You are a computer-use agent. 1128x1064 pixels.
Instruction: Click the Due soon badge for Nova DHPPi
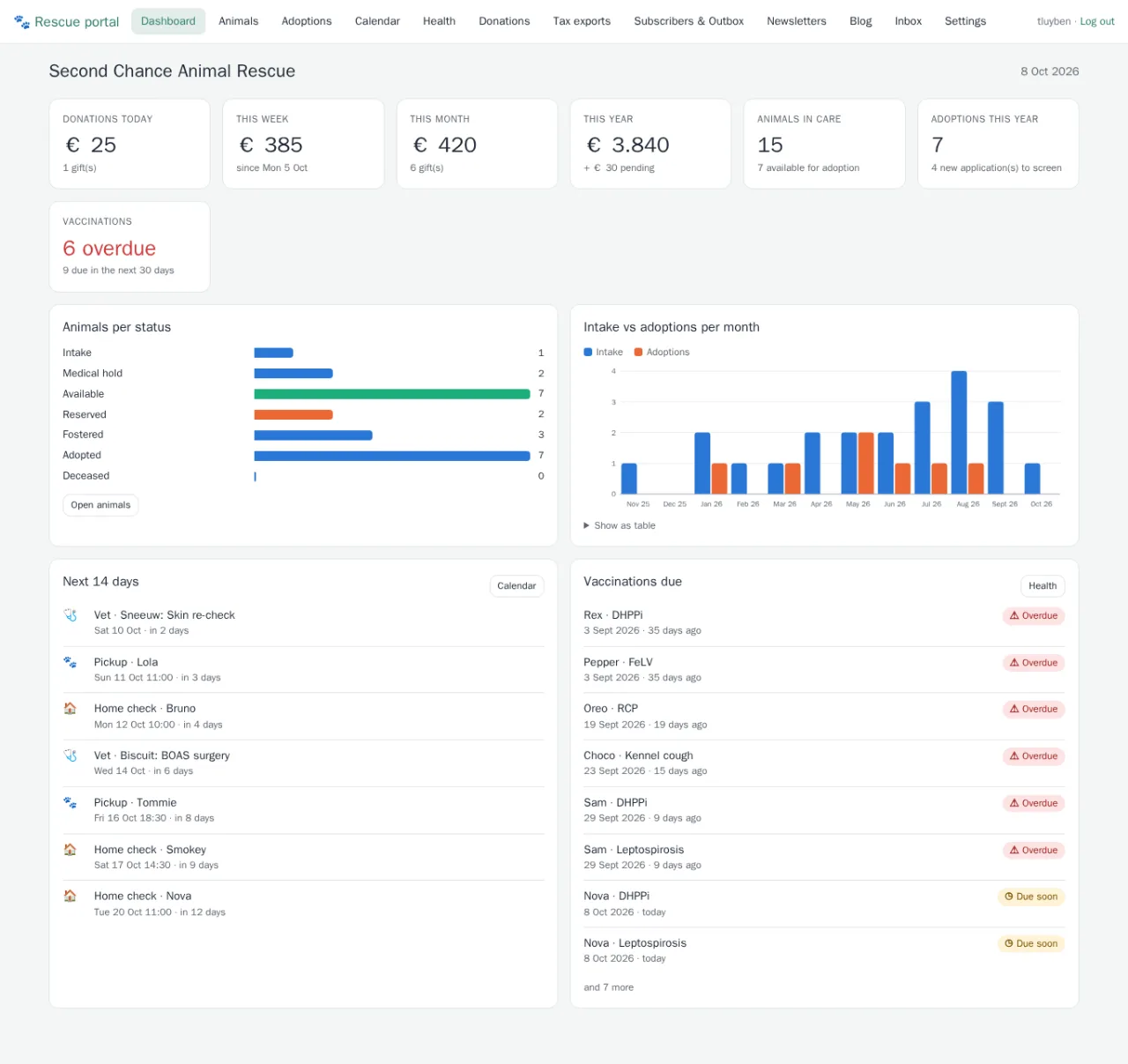point(1031,897)
